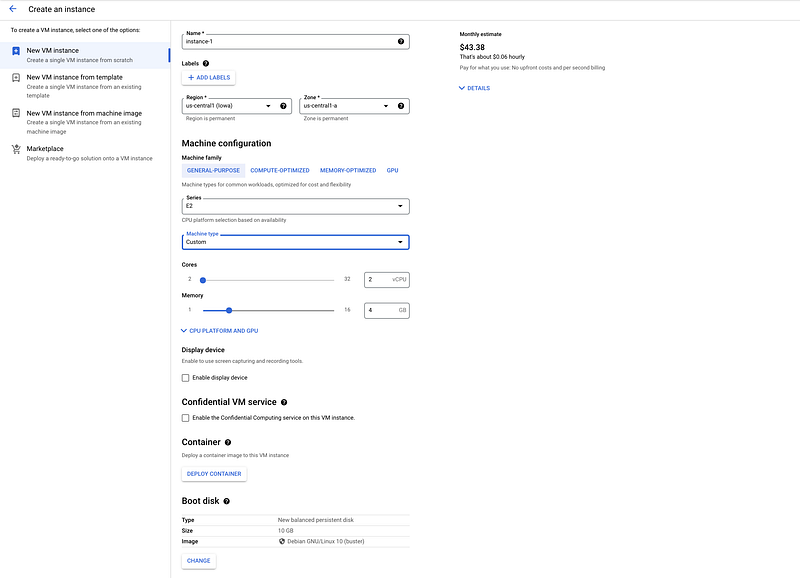
Task: Open Confidential VM service help icon
Action: [x=284, y=402]
